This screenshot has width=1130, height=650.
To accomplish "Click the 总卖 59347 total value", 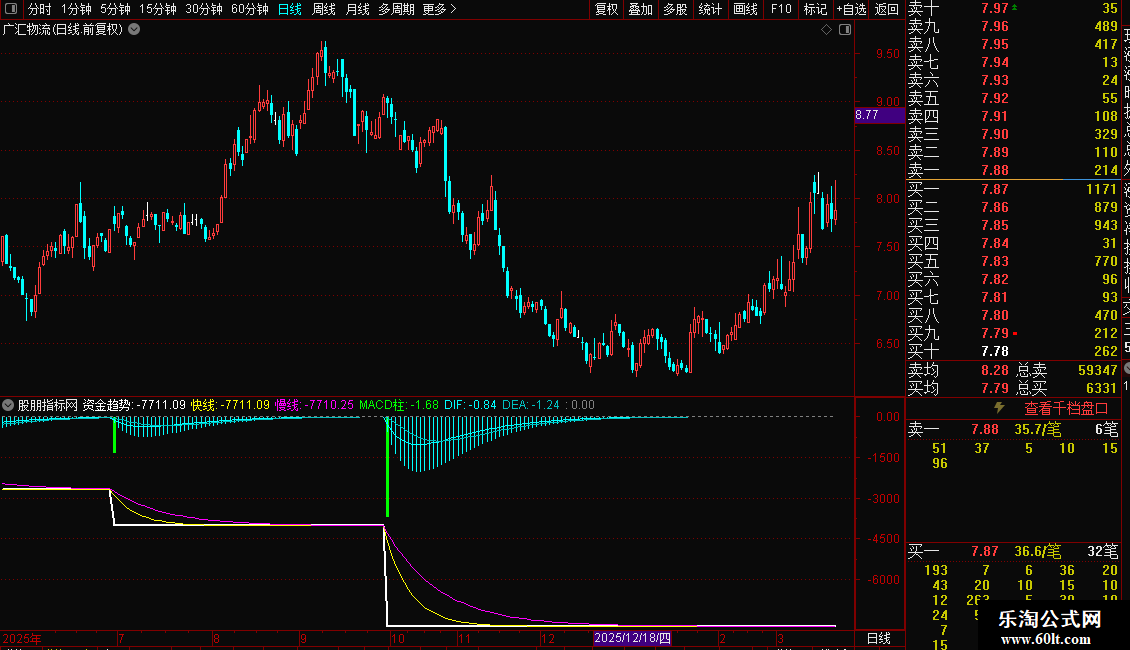I will (1098, 370).
